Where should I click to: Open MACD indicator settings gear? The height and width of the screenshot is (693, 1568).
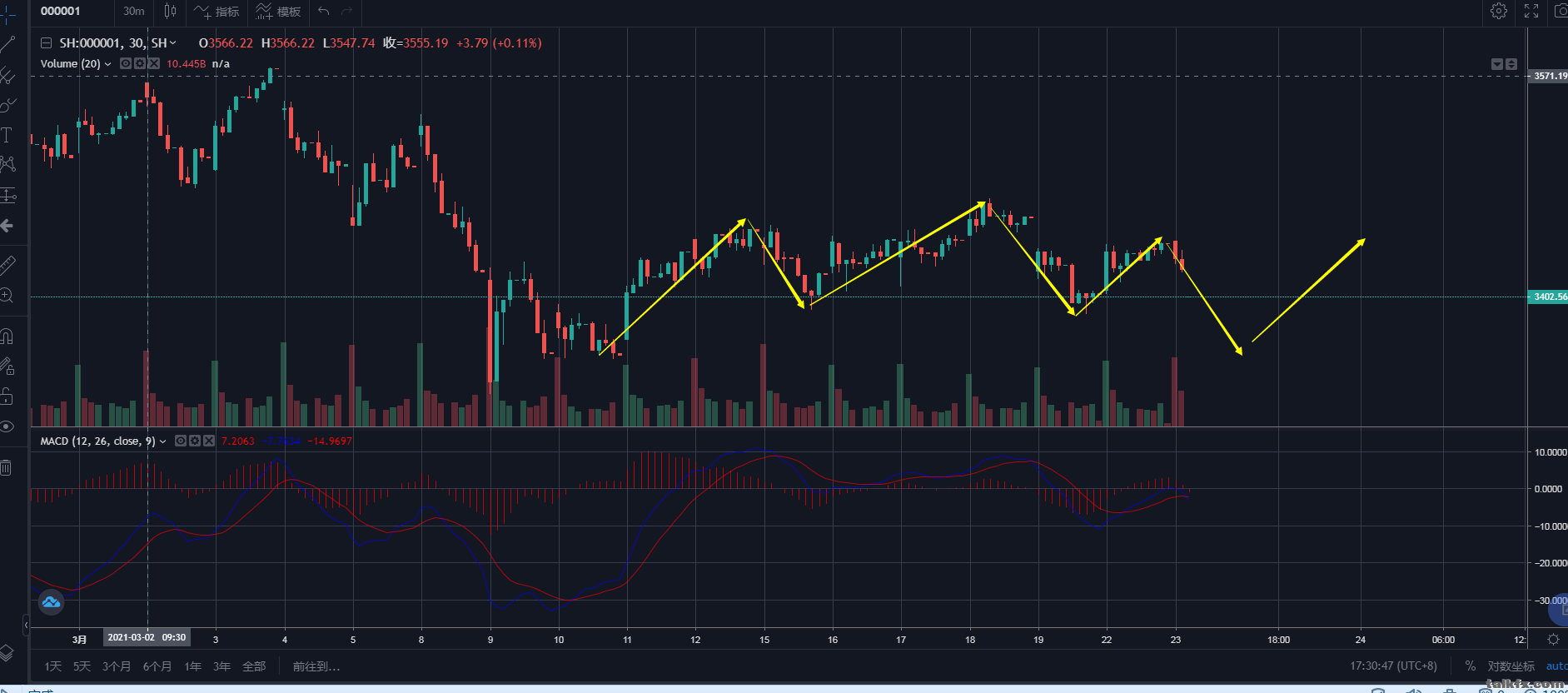click(x=195, y=441)
